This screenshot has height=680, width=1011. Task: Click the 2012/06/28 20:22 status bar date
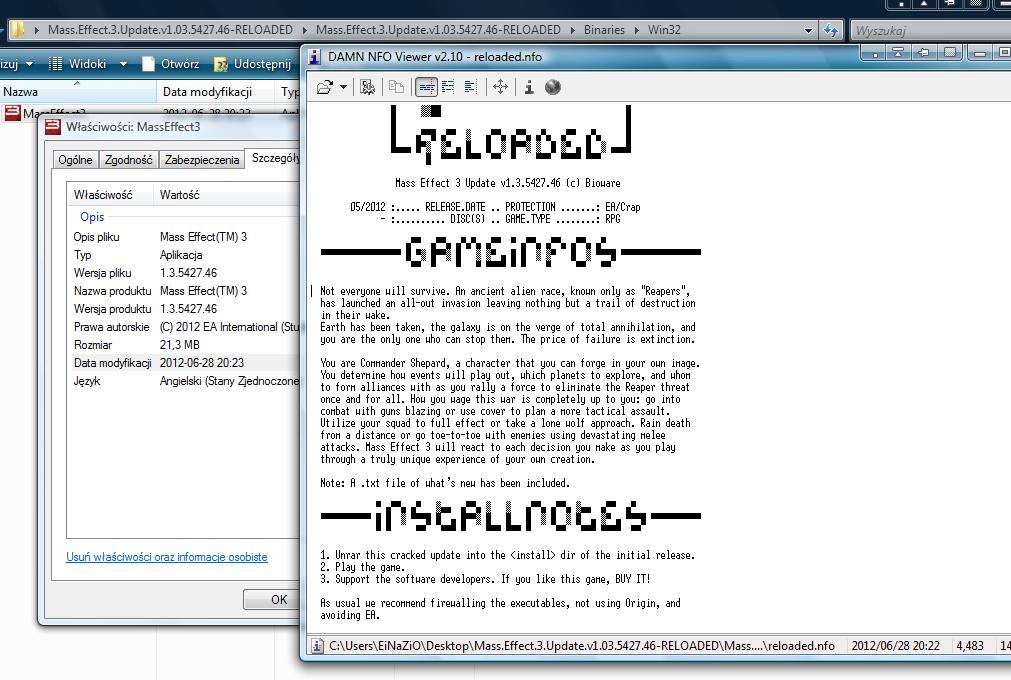[896, 646]
